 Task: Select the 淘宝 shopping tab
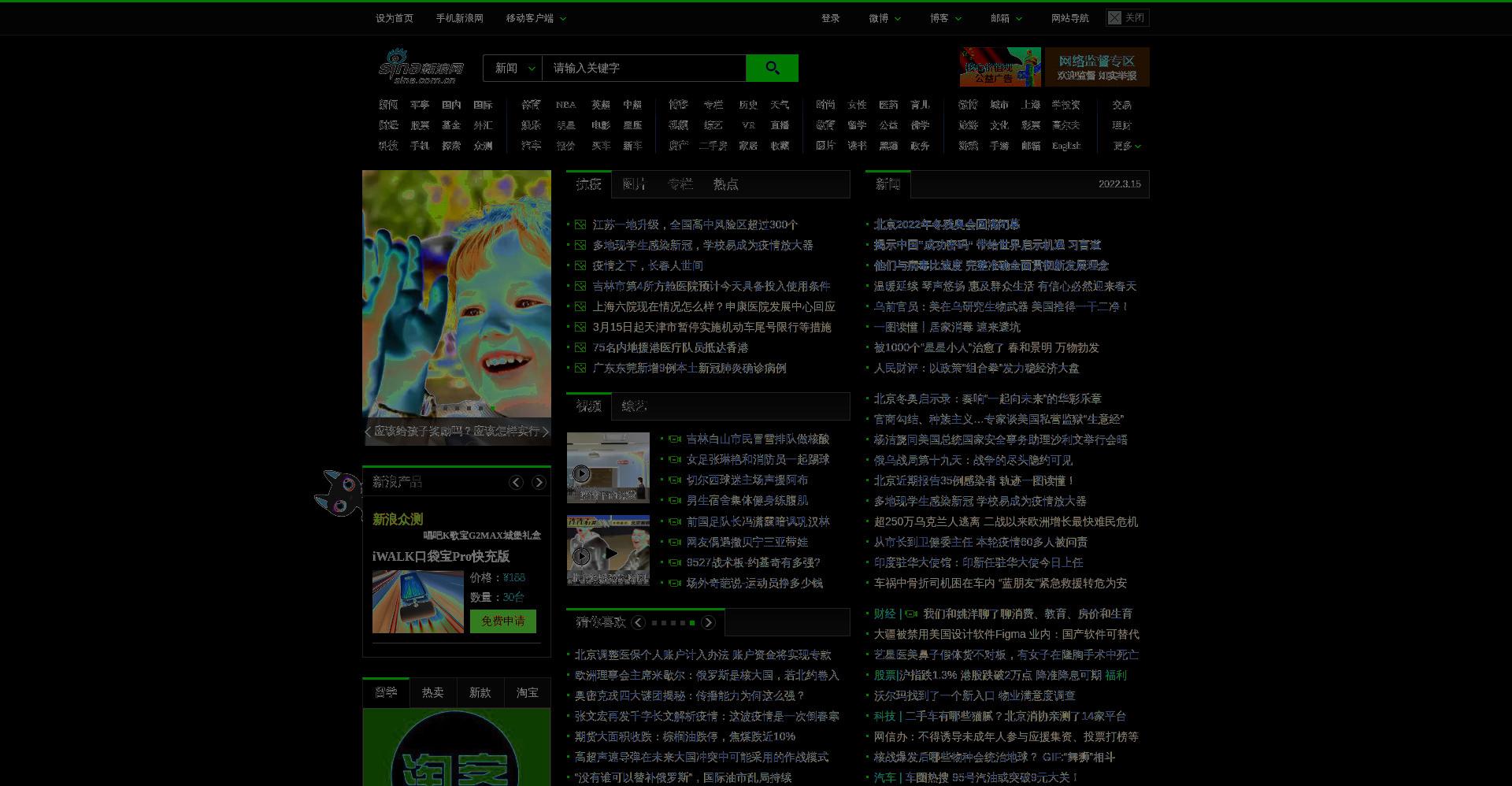[x=527, y=692]
